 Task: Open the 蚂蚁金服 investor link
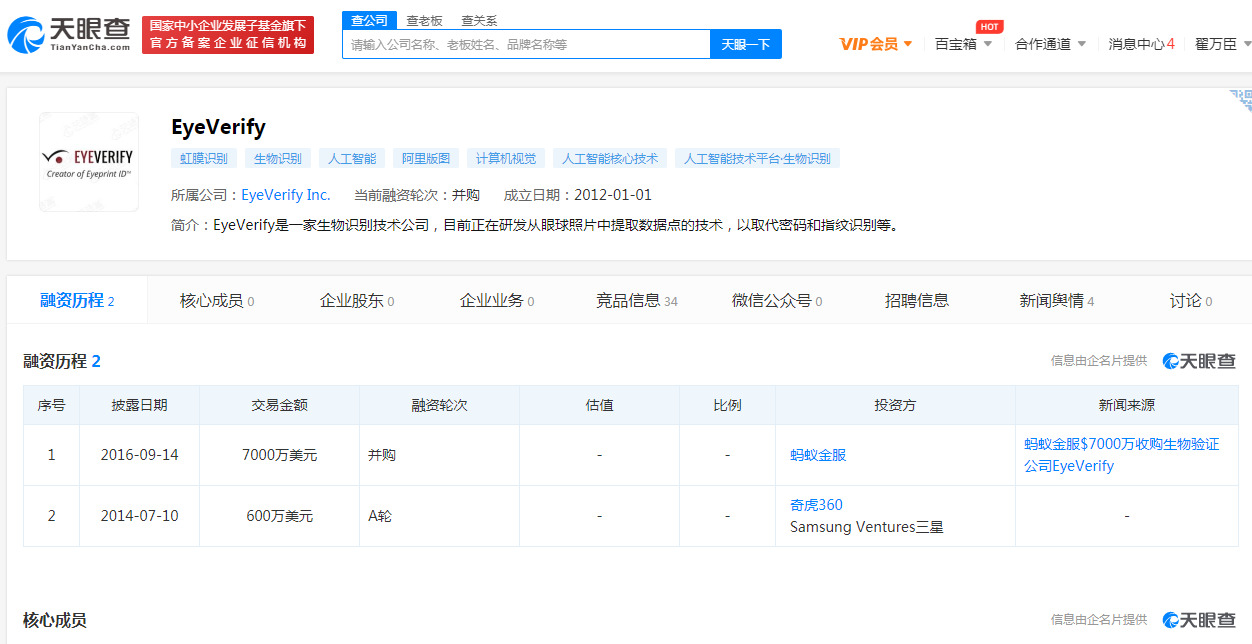(x=818, y=455)
